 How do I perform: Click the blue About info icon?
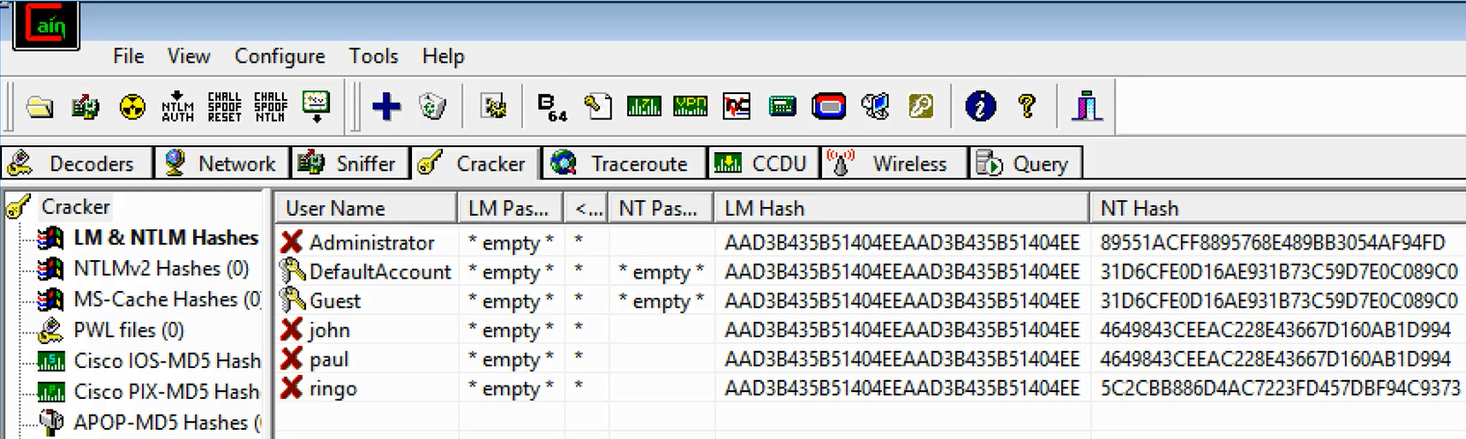click(x=980, y=106)
